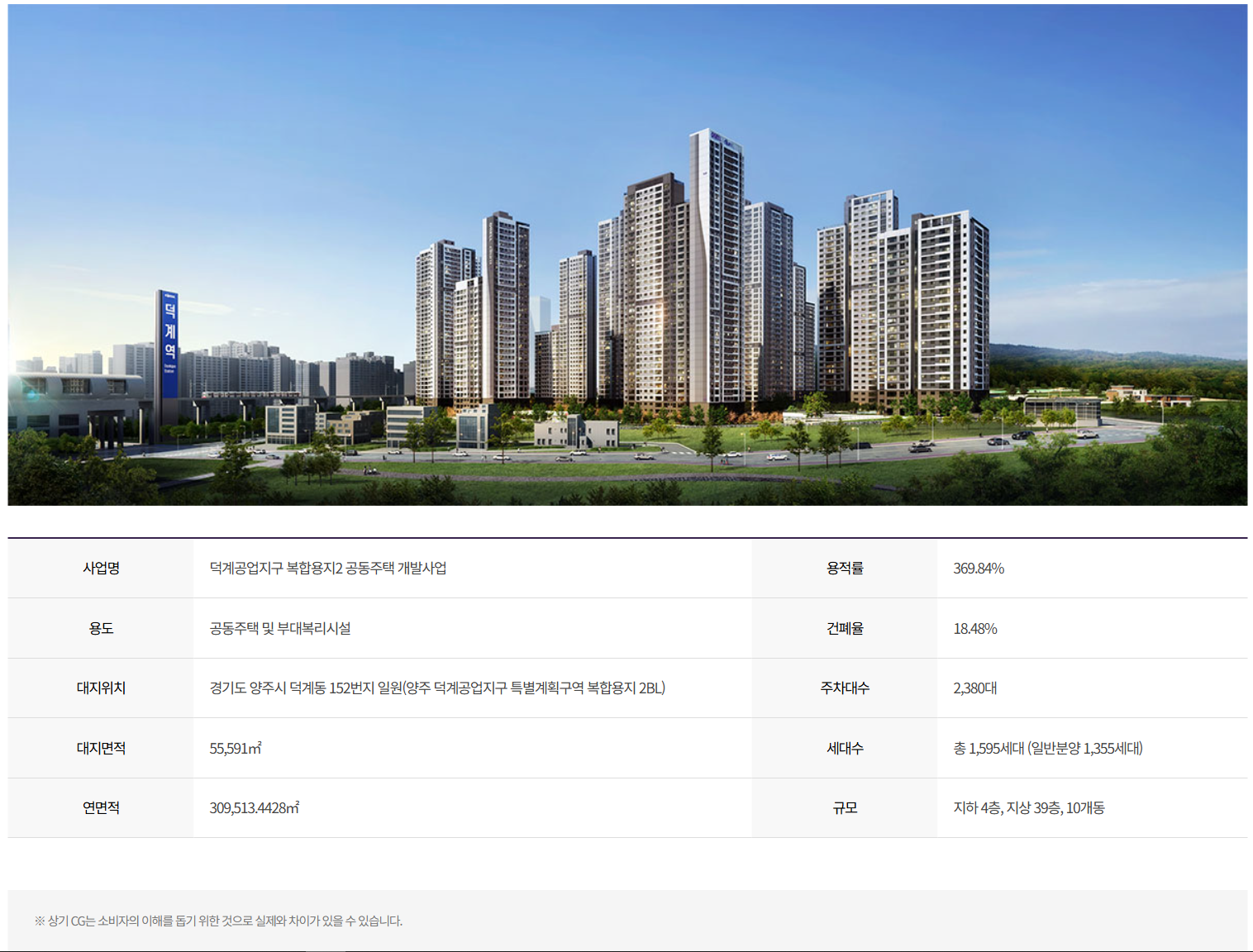Click the 건폐율 label cell
The width and height of the screenshot is (1253, 952).
click(845, 629)
